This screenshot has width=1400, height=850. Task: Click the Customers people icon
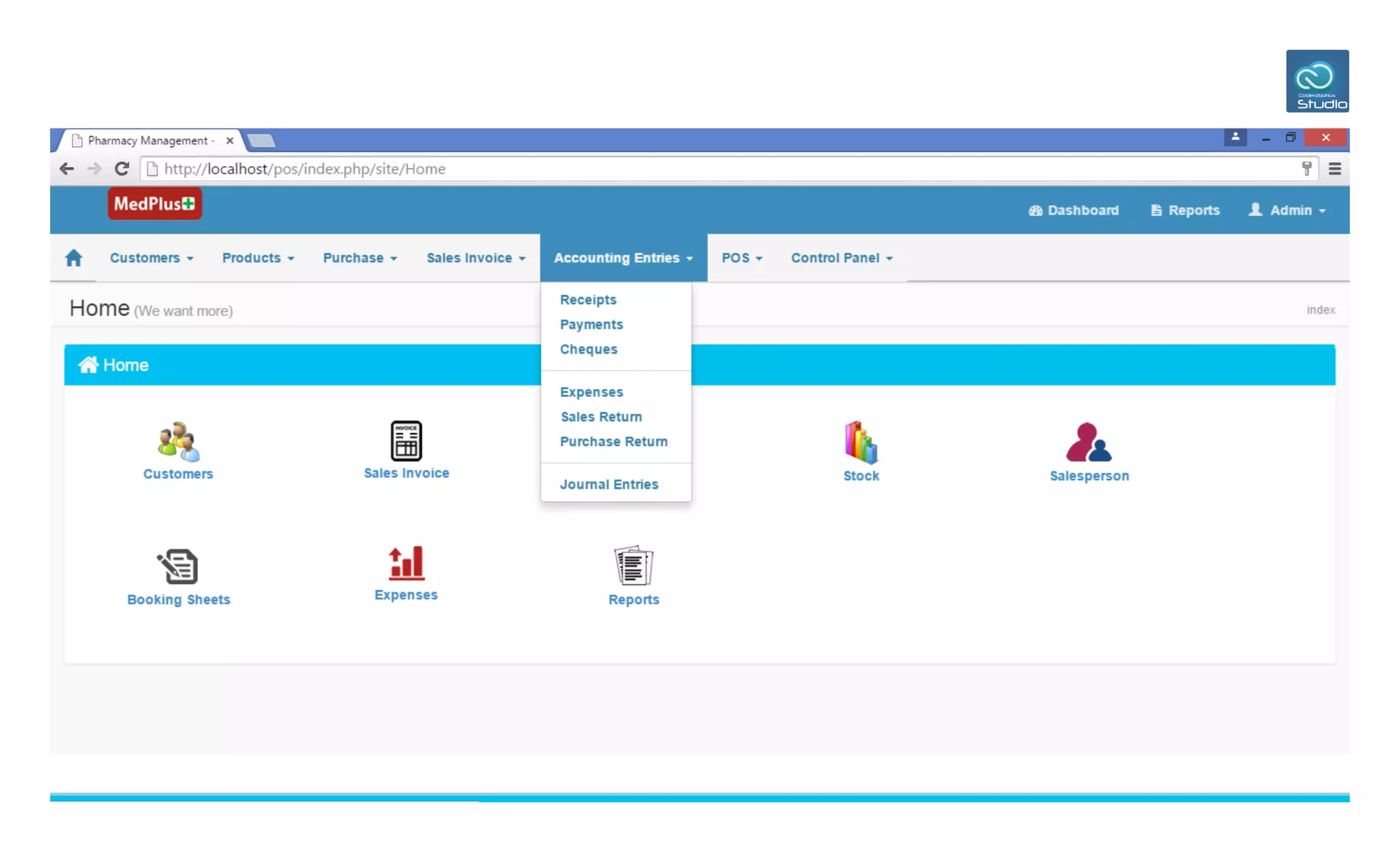[x=178, y=442]
